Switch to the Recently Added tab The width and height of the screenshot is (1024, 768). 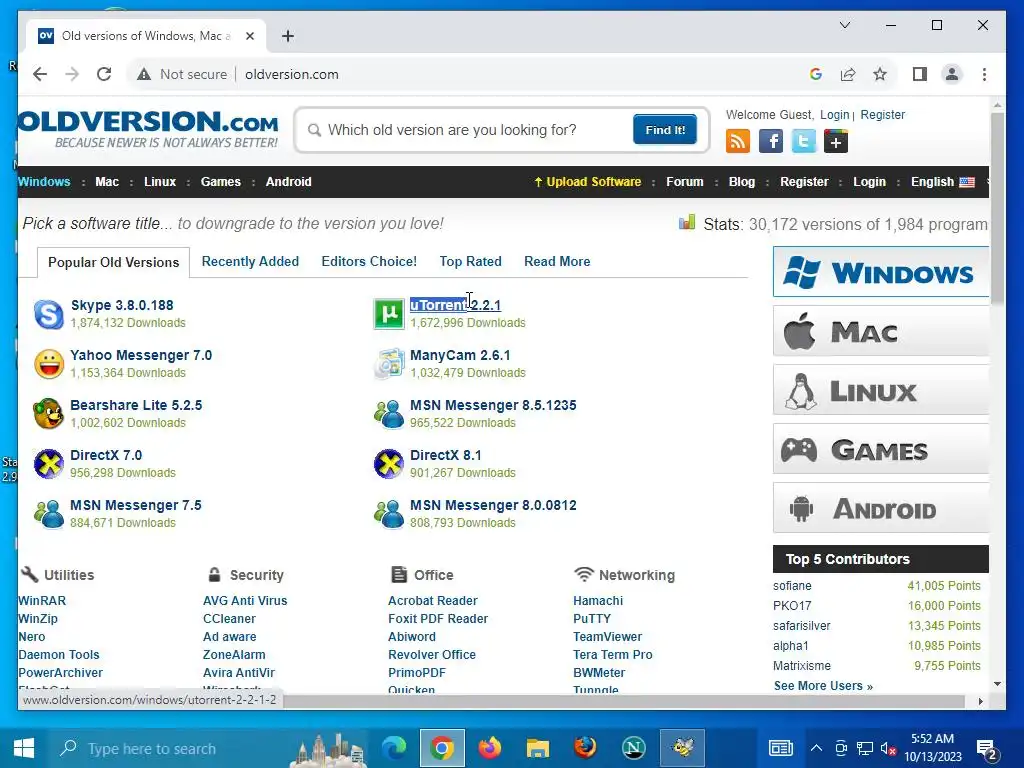[250, 261]
